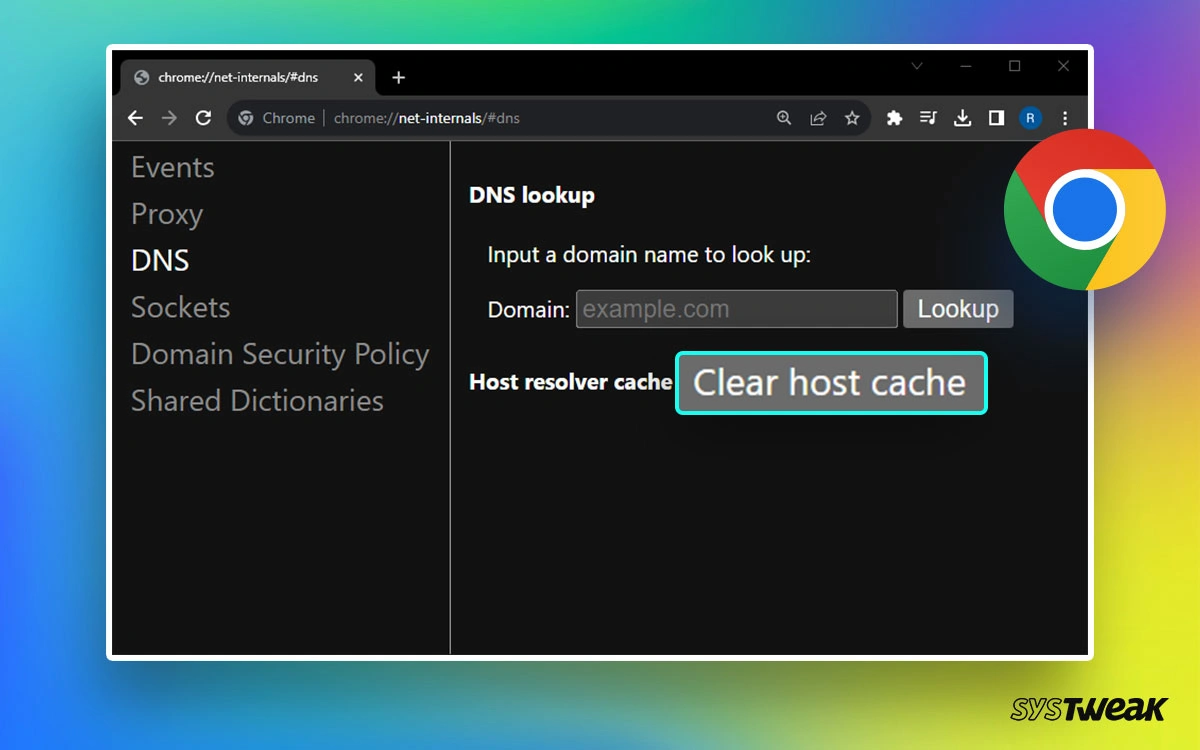This screenshot has height=750, width=1200.
Task: Switch to the Sockets section
Action: click(181, 307)
